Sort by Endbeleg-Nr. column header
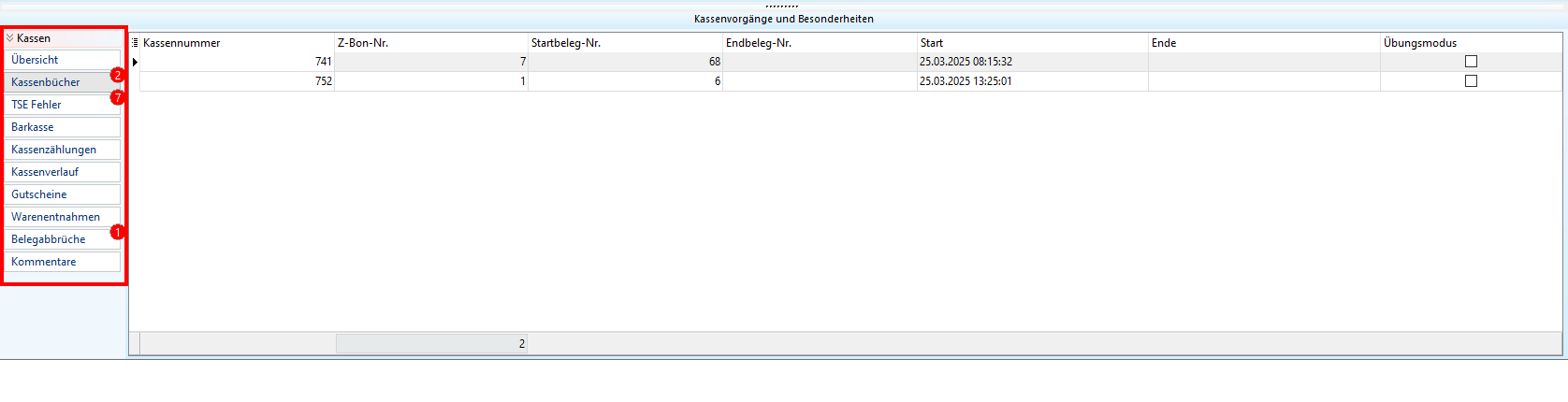Screen dimensions: 1568x402 pyautogui.click(x=820, y=43)
